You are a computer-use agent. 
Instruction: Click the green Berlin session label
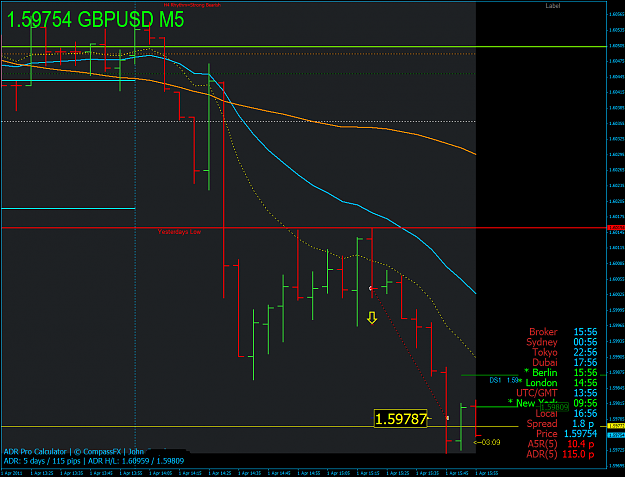click(544, 373)
